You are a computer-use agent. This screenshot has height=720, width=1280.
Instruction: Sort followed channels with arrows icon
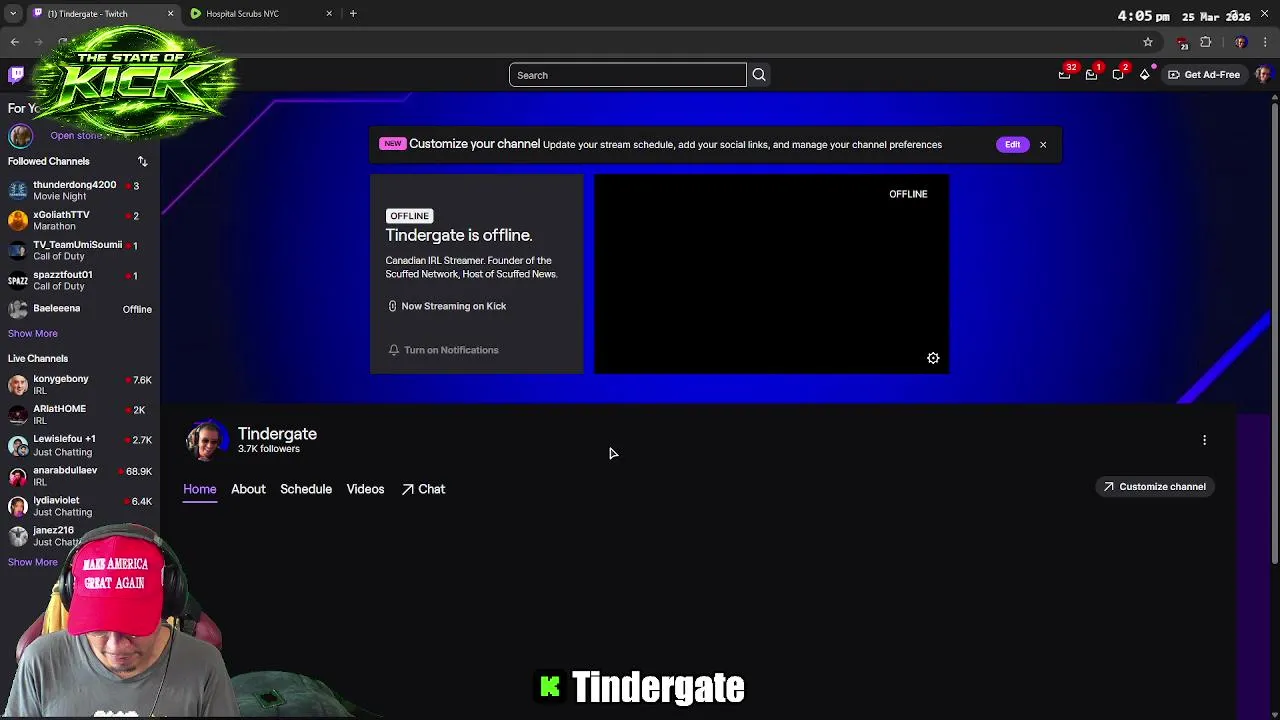point(142,161)
